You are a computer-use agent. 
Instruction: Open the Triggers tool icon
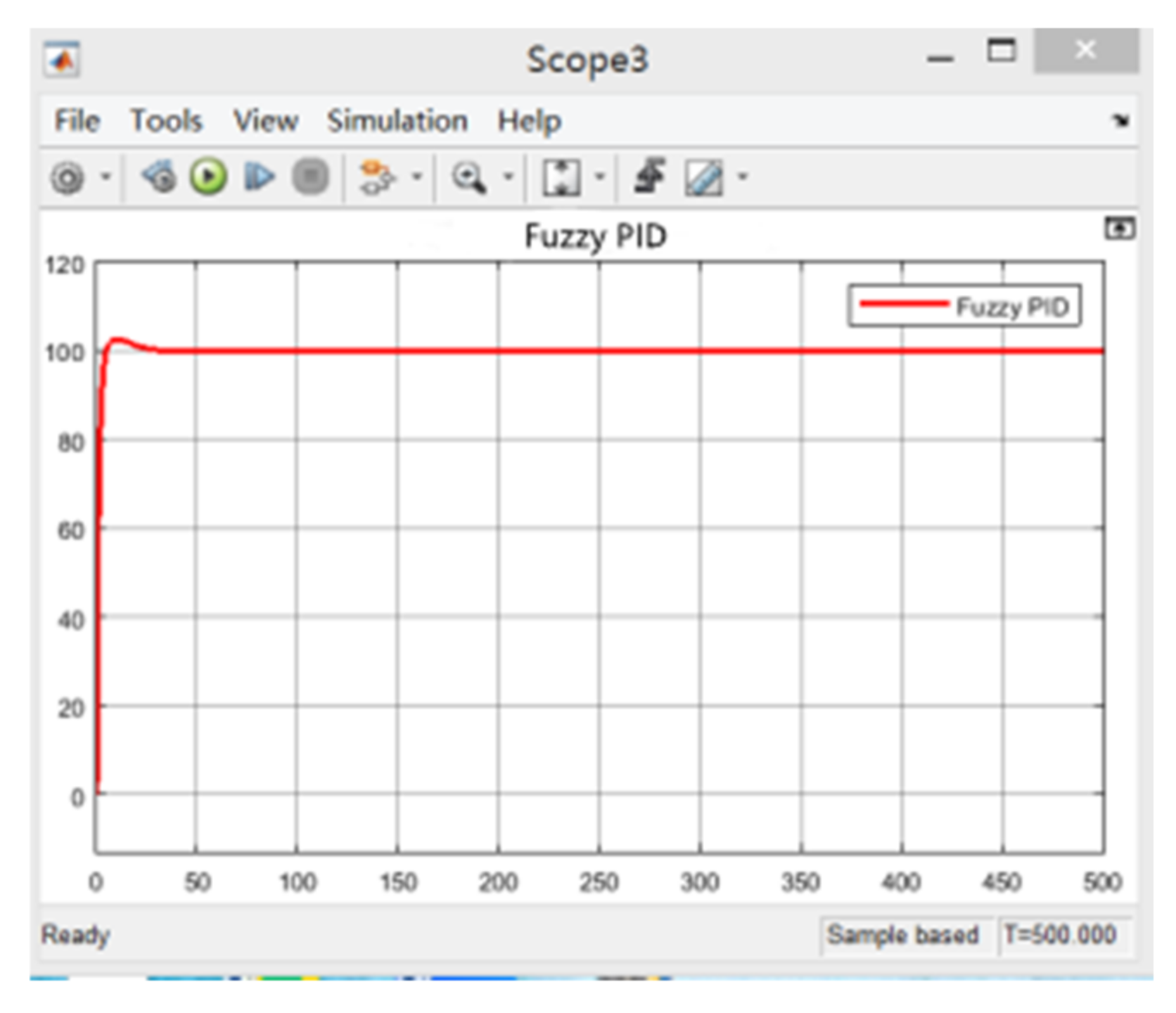click(649, 176)
